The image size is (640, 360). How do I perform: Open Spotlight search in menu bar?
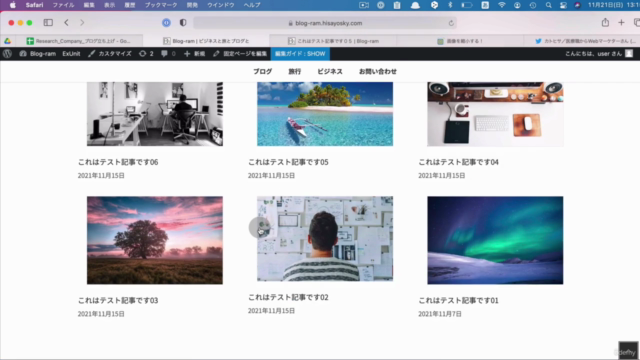(x=548, y=5)
